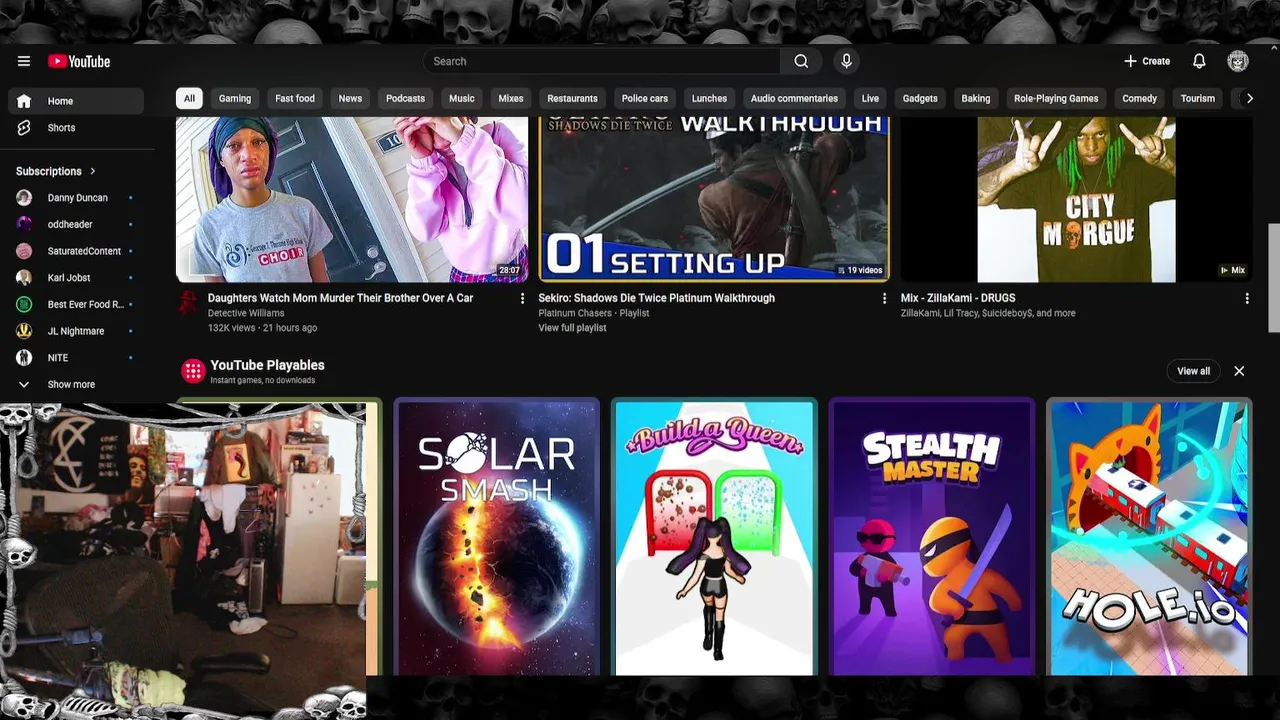This screenshot has width=1280, height=720.
Task: Launch the Solar Smash game
Action: pyautogui.click(x=497, y=538)
